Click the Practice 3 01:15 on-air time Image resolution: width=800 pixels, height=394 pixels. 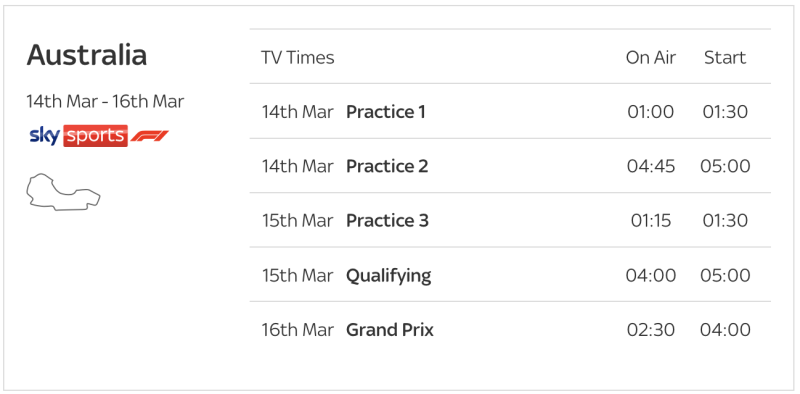tap(651, 221)
